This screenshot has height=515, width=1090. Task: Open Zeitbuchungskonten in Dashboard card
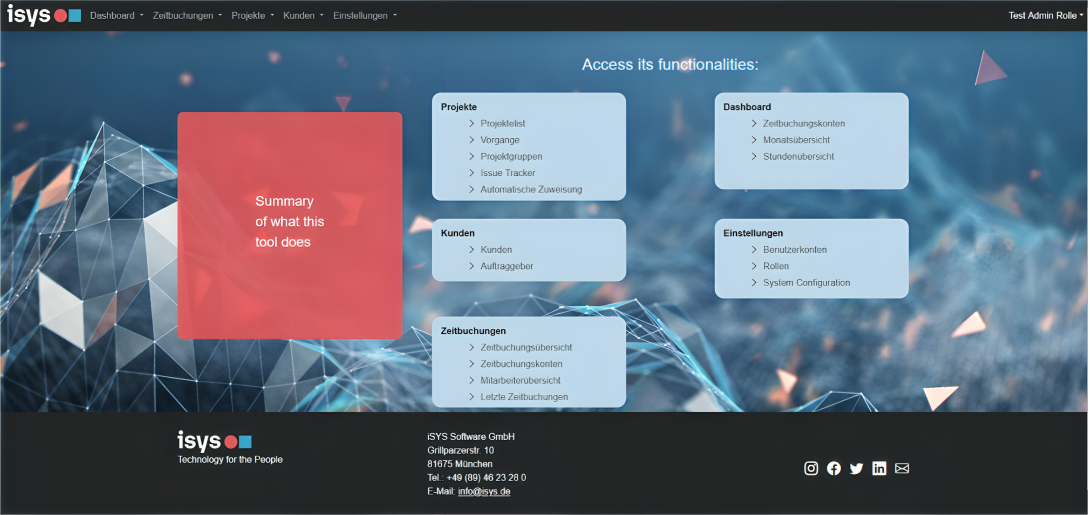(x=804, y=124)
